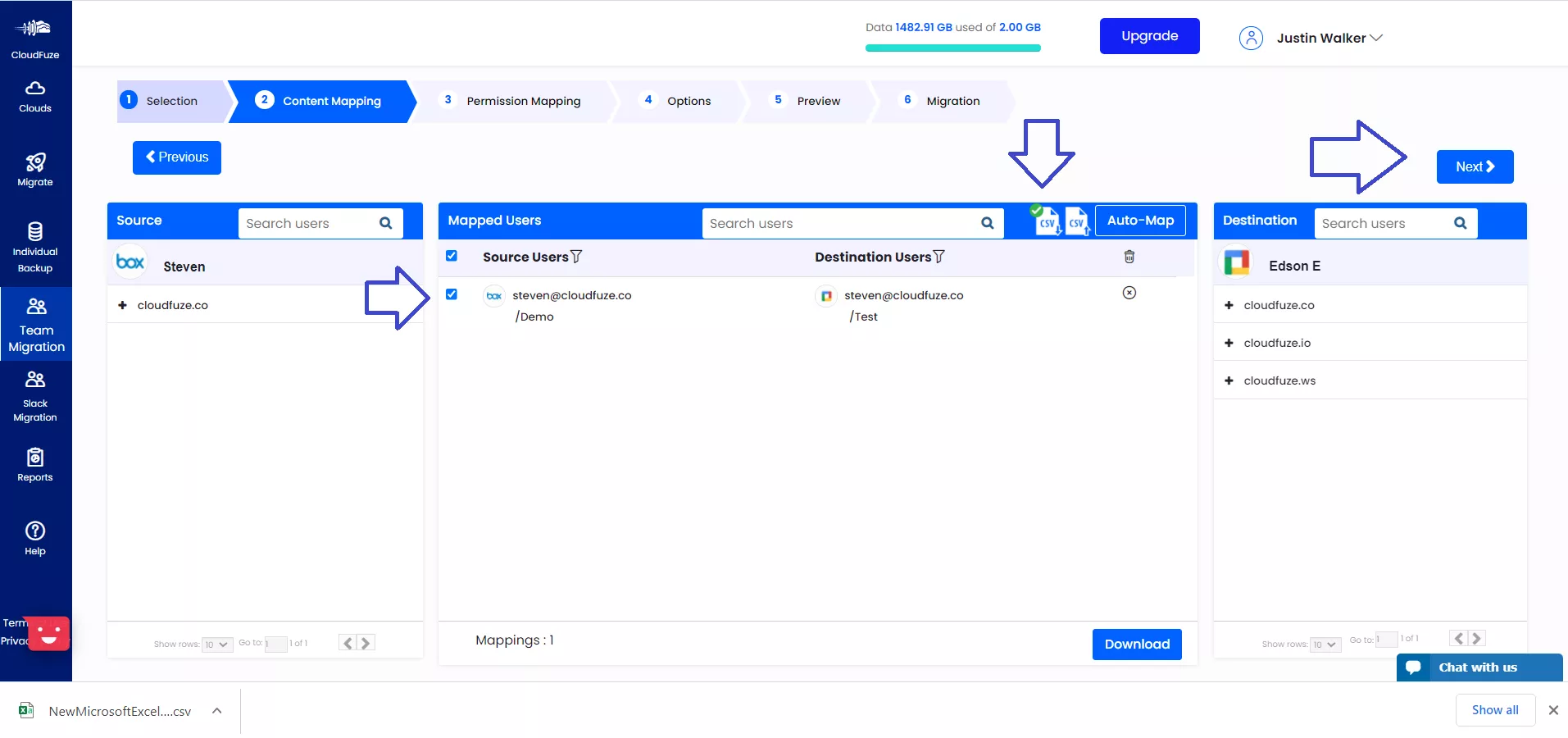
Task: Go to next page in Source pagination
Action: pos(366,643)
